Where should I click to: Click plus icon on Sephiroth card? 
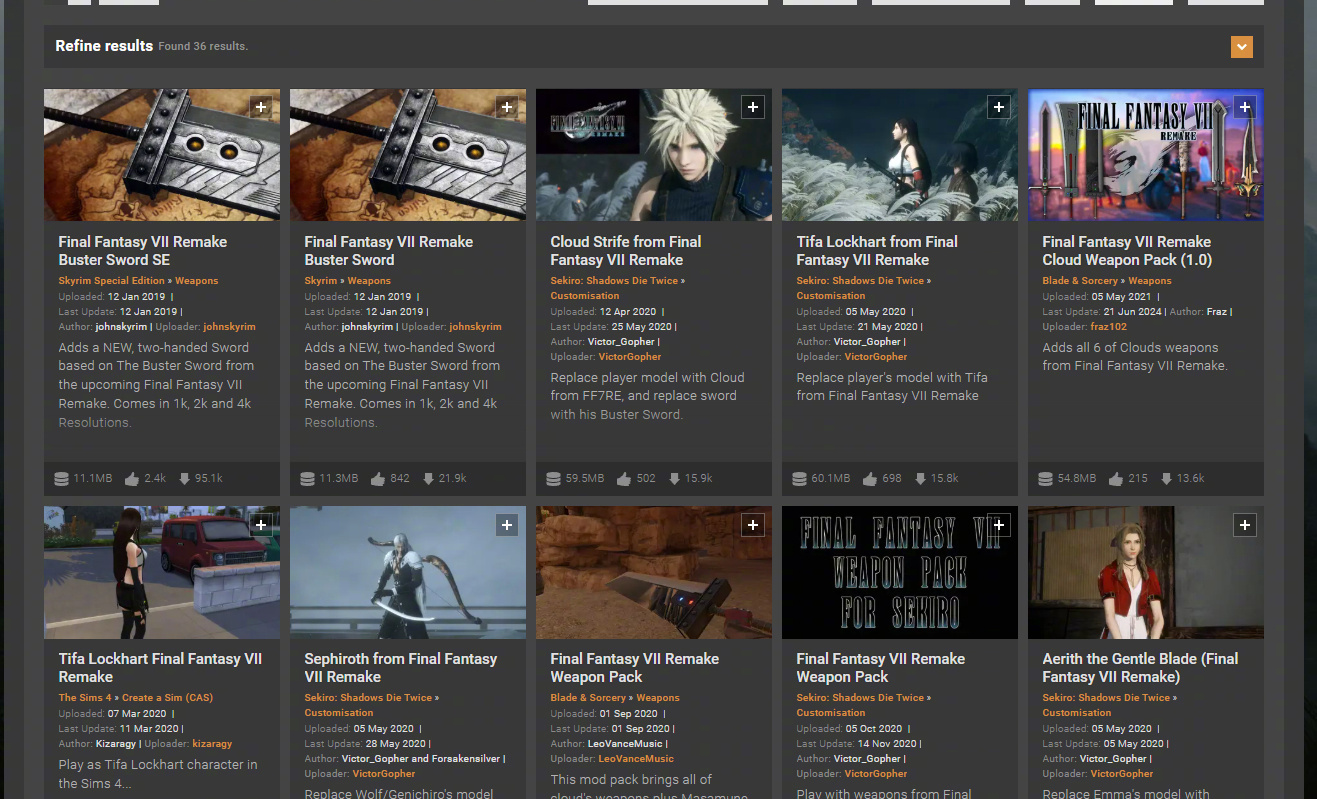click(507, 524)
